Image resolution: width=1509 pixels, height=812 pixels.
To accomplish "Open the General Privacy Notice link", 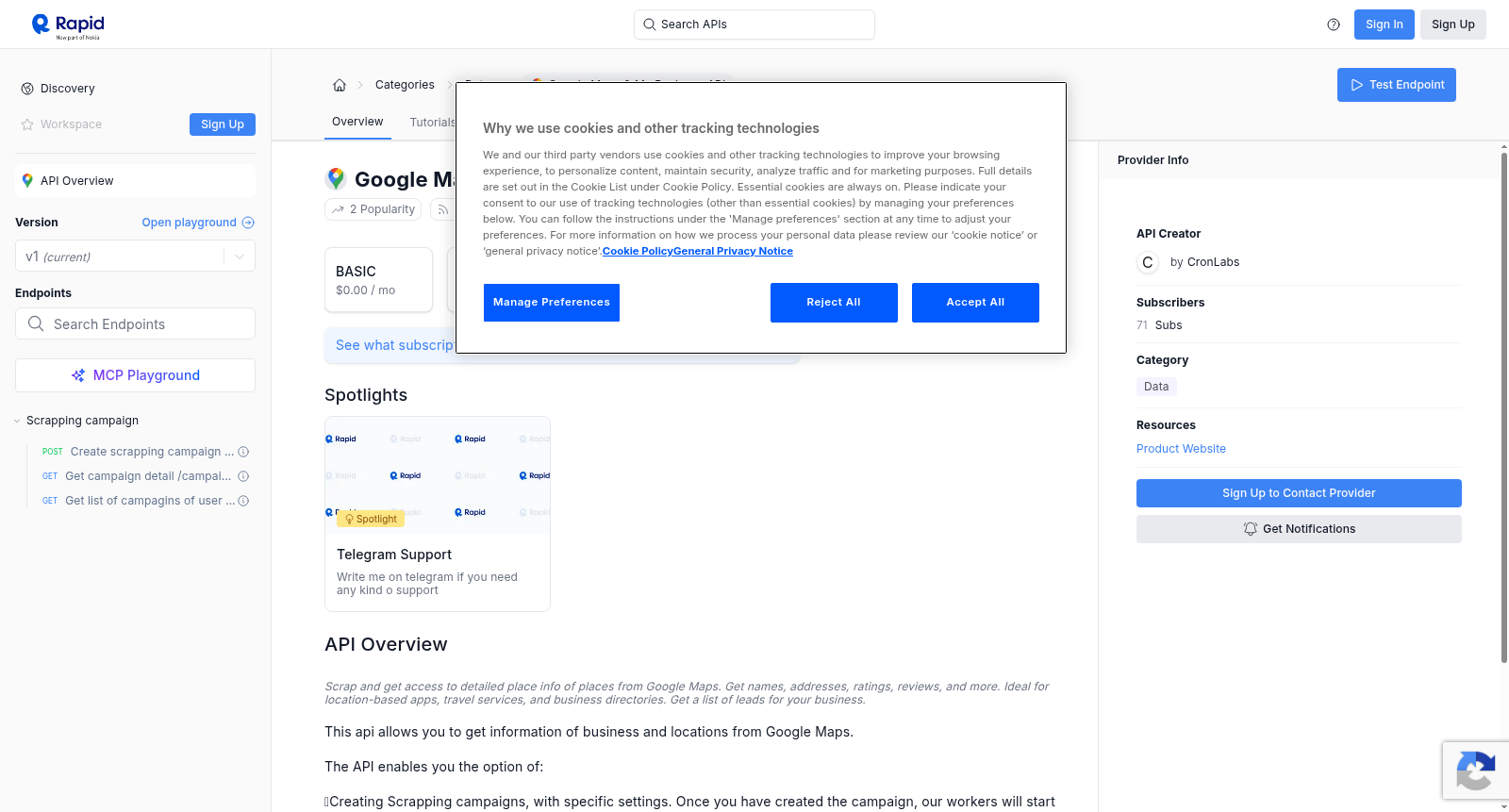I will tap(734, 251).
